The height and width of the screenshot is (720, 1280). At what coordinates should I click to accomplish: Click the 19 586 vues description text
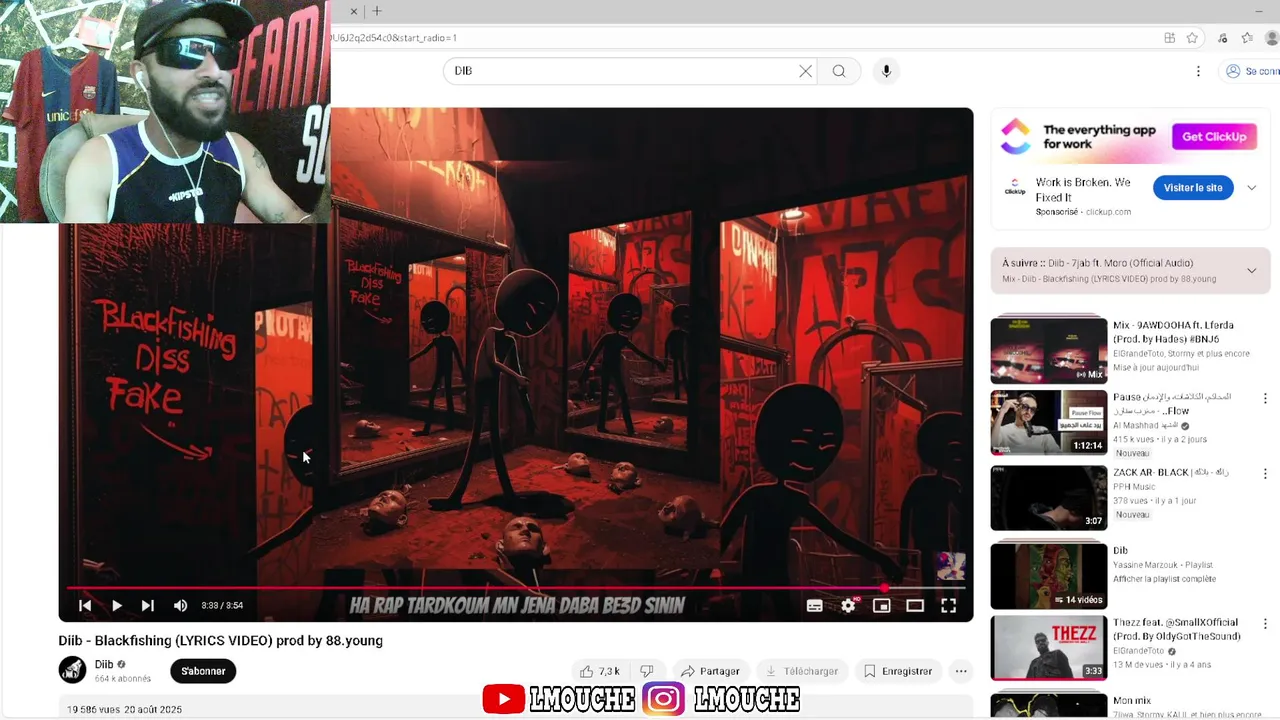(124, 709)
